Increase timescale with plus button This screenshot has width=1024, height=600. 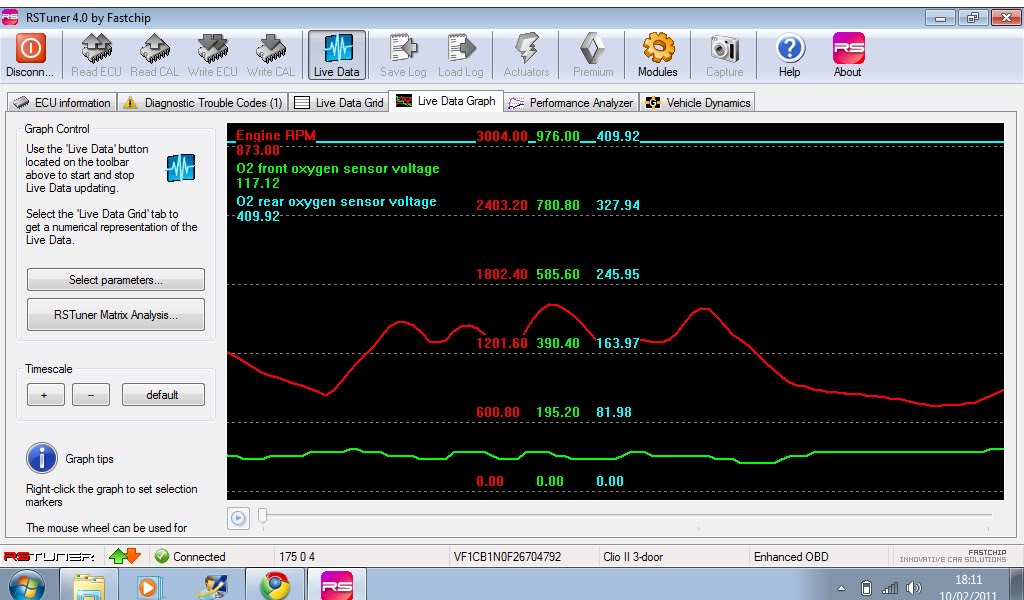point(44,395)
